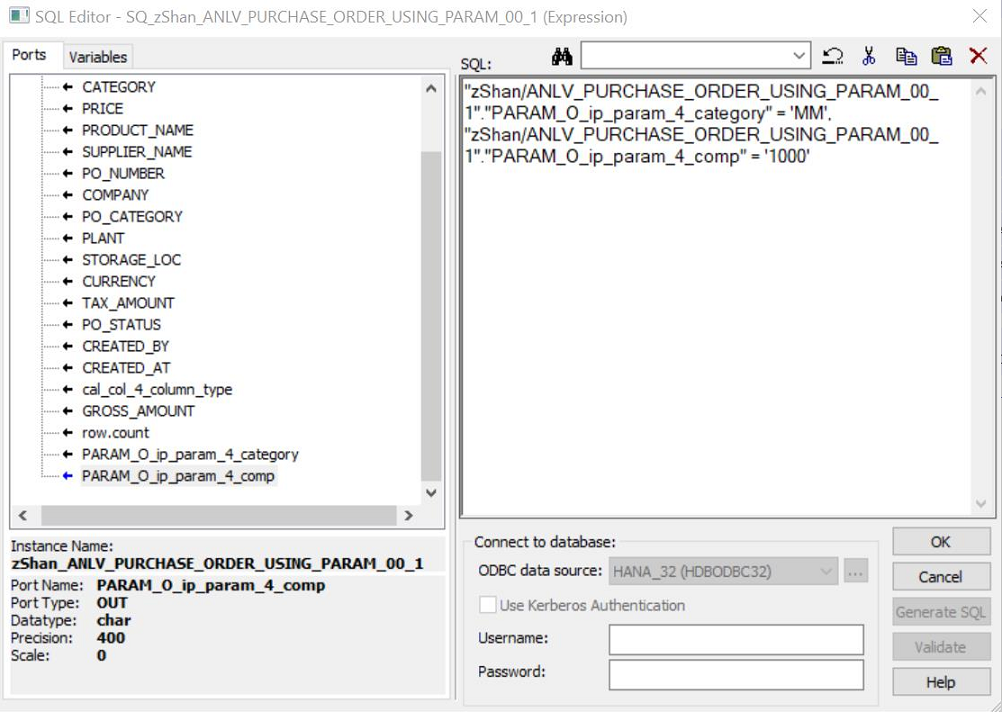This screenshot has width=1002, height=712.
Task: Open the ODBC data source dropdown
Action: click(x=723, y=571)
